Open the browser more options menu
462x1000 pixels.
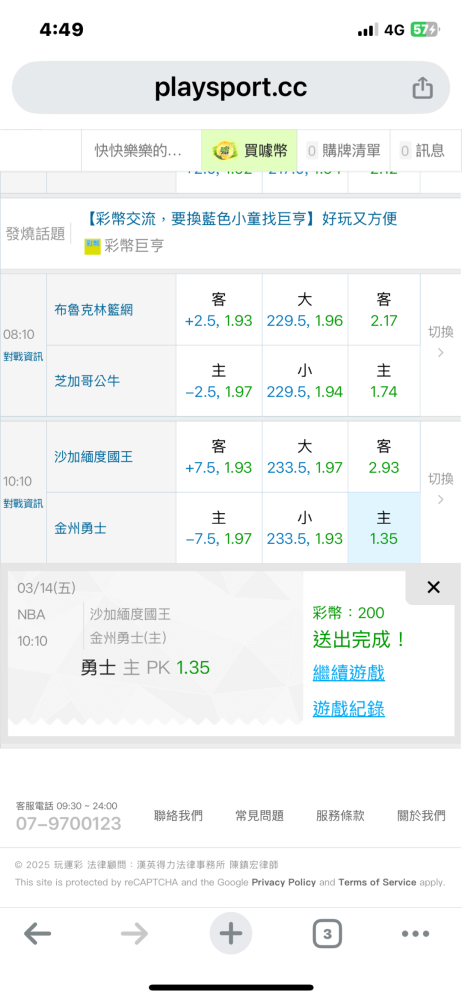click(415, 934)
